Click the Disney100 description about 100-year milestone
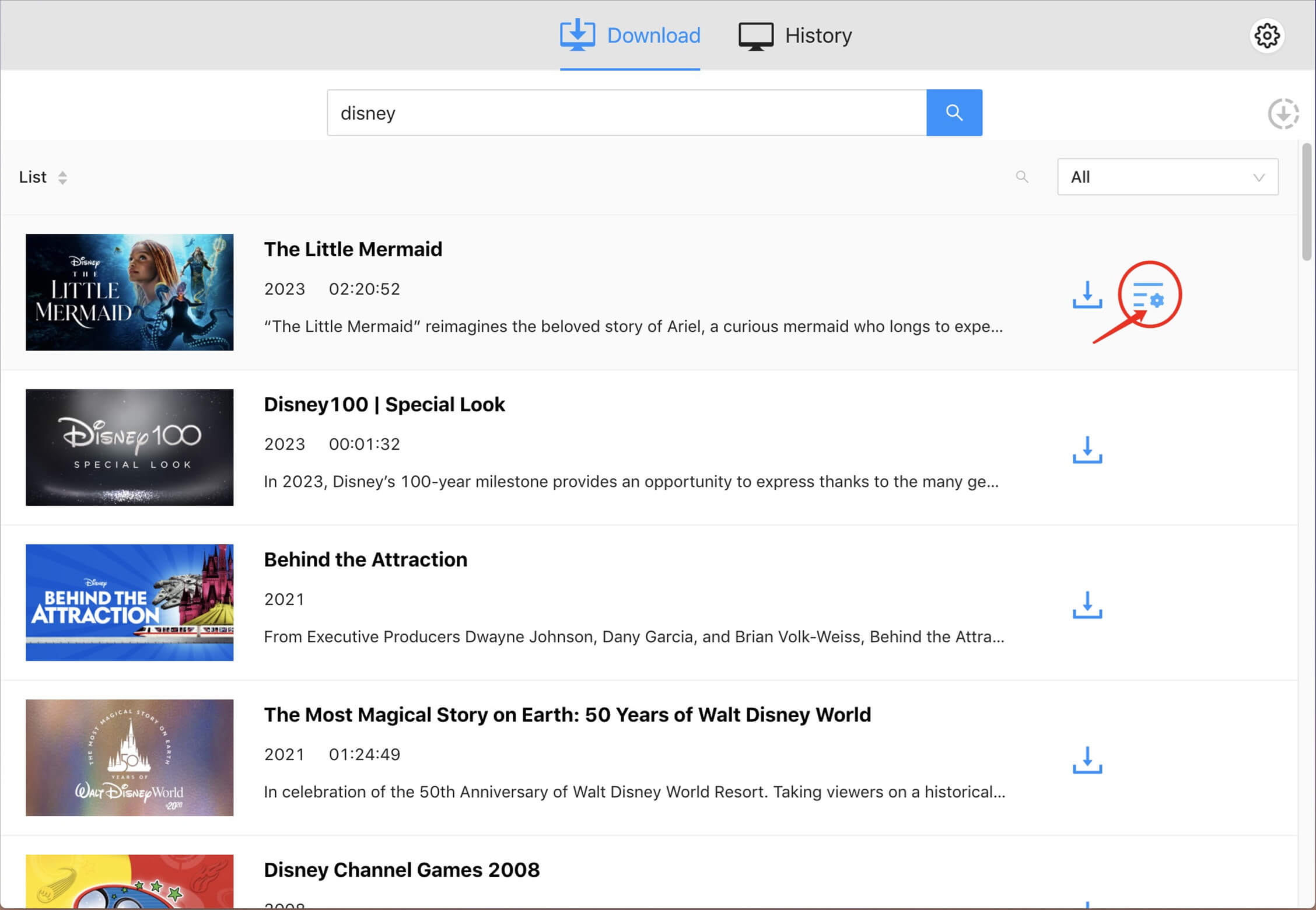Screen dimensions: 1316x910 click(x=631, y=481)
